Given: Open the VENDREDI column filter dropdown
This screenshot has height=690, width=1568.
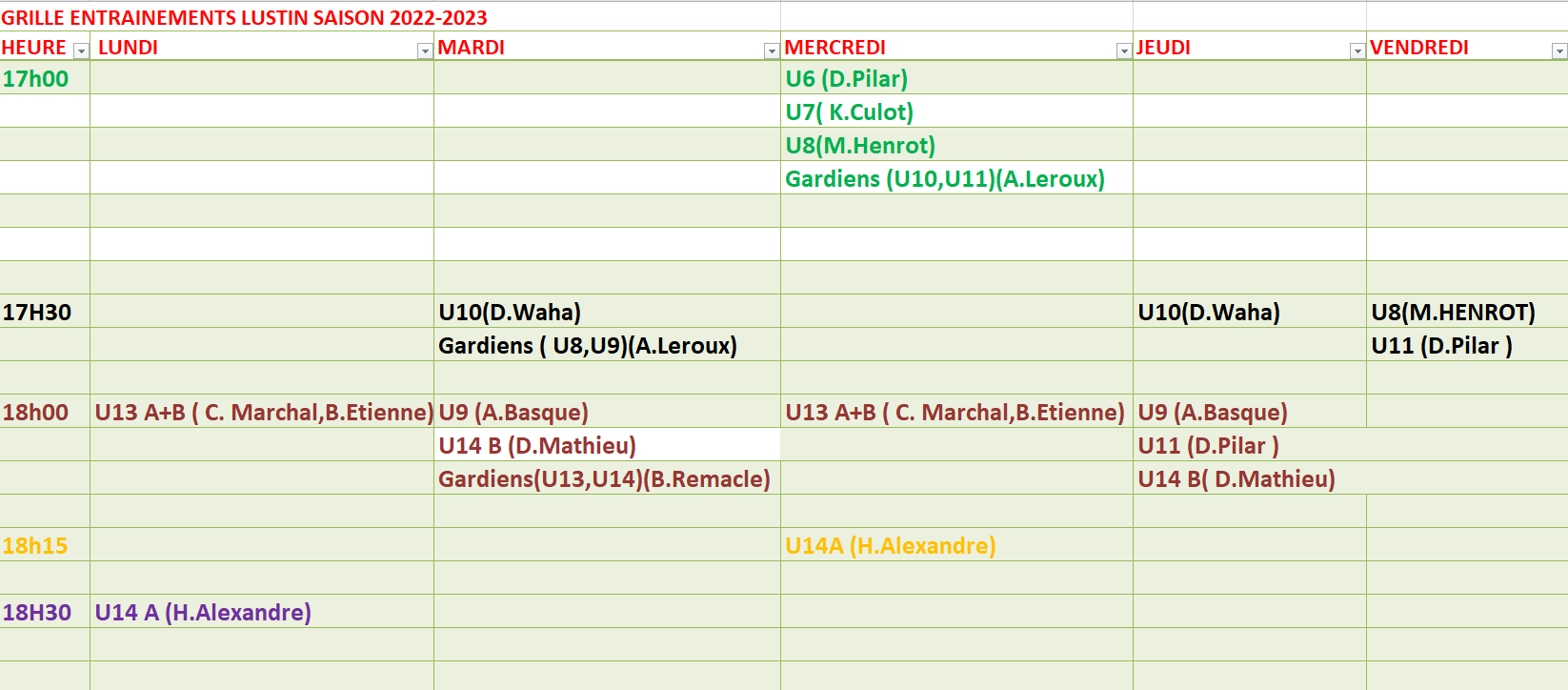Looking at the screenshot, I should coord(1559,51).
